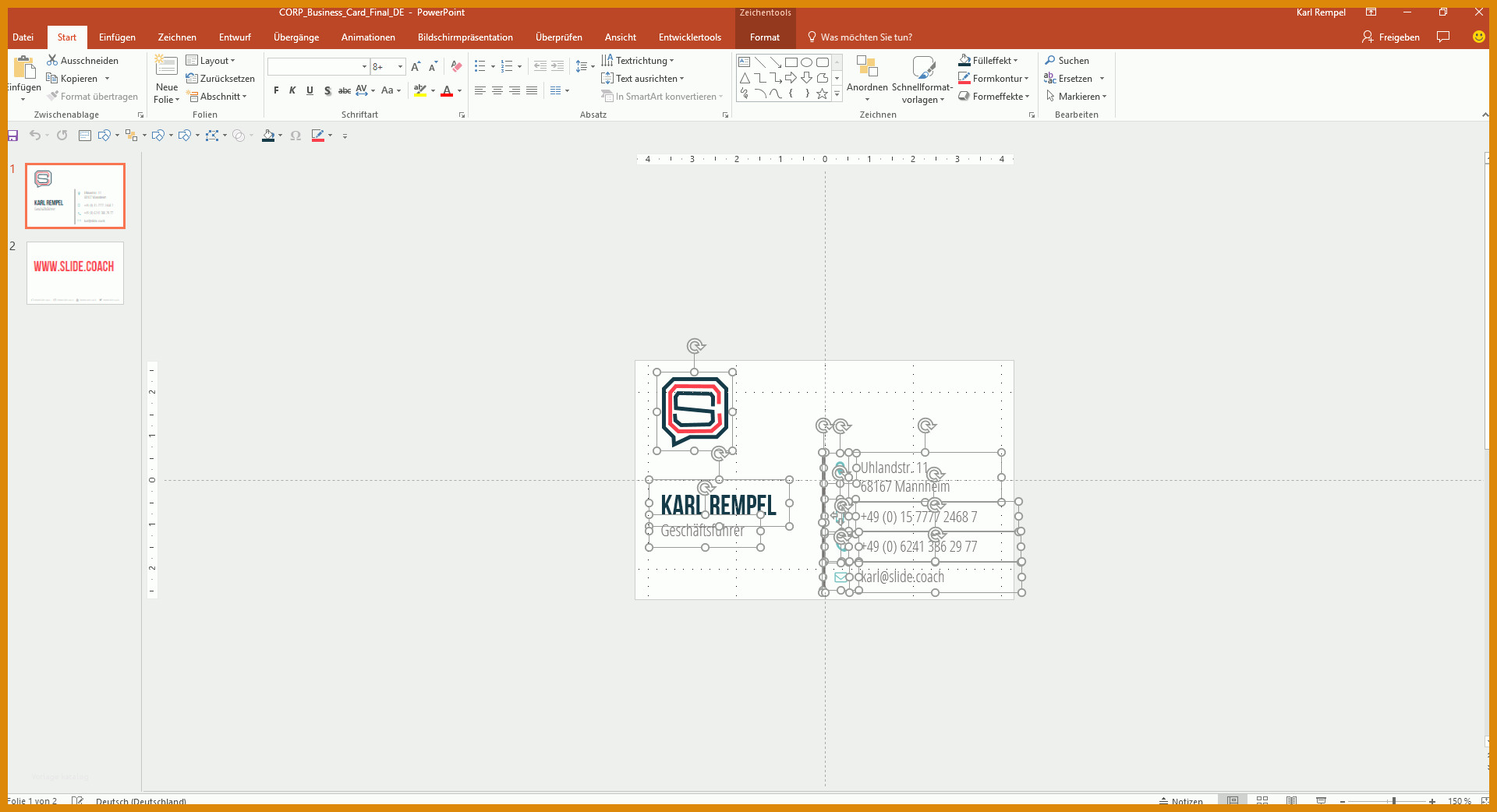Click Notizen in the status bar

coord(1180,801)
